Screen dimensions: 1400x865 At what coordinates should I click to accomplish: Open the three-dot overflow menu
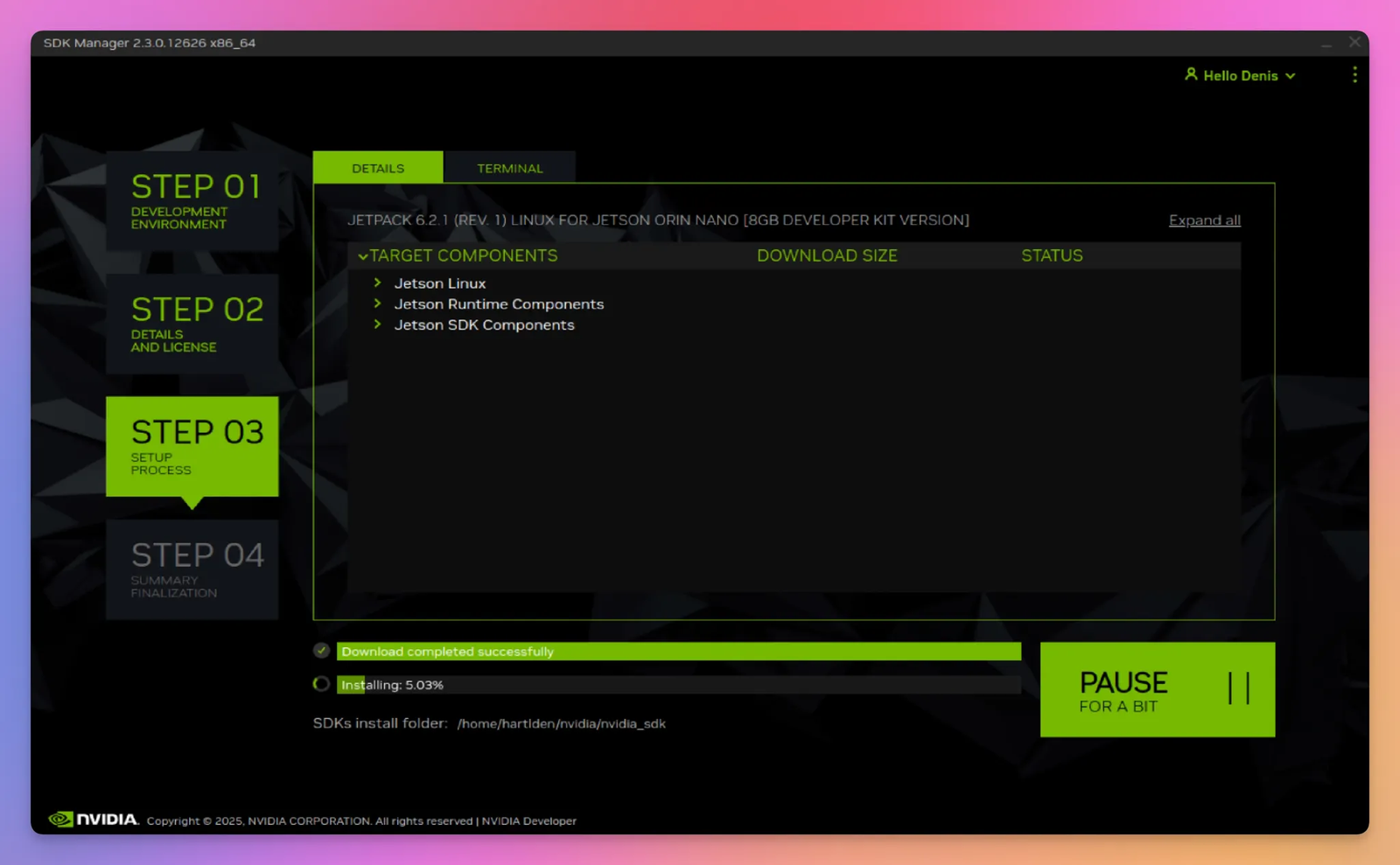click(1354, 75)
